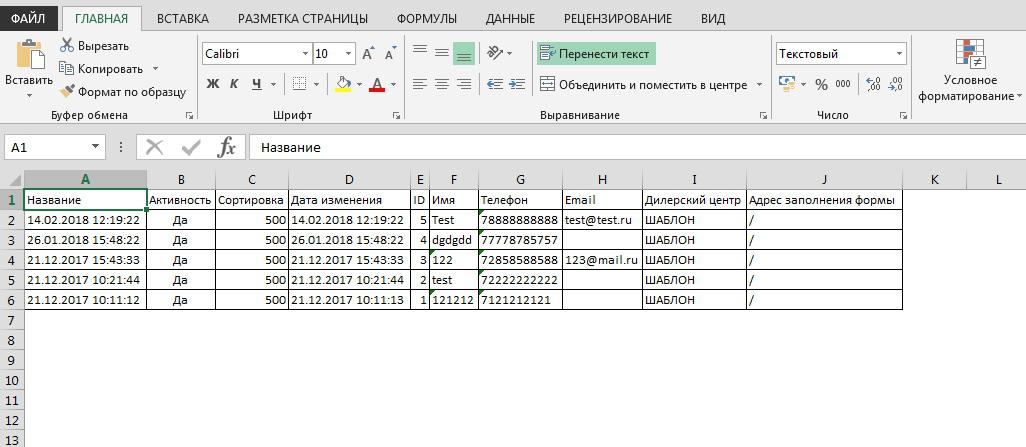Switch to the ФОРМУЛЫ tab
This screenshot has height=447, width=1026.
coord(427,18)
